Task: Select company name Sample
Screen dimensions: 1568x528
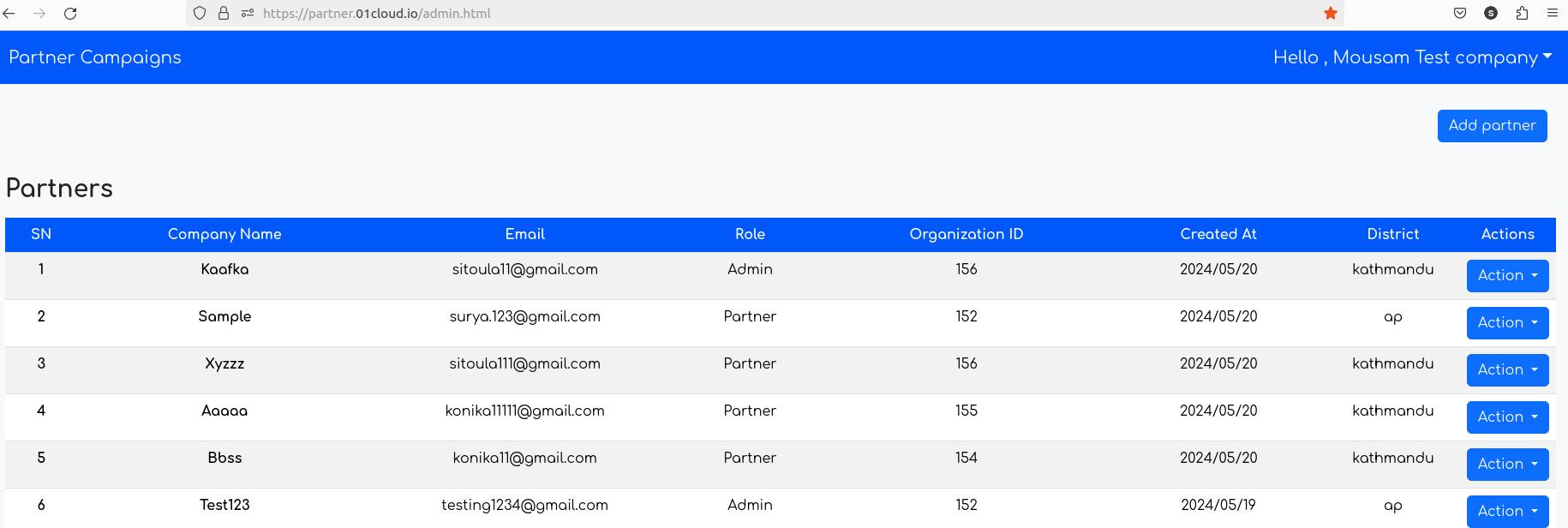Action: (224, 316)
